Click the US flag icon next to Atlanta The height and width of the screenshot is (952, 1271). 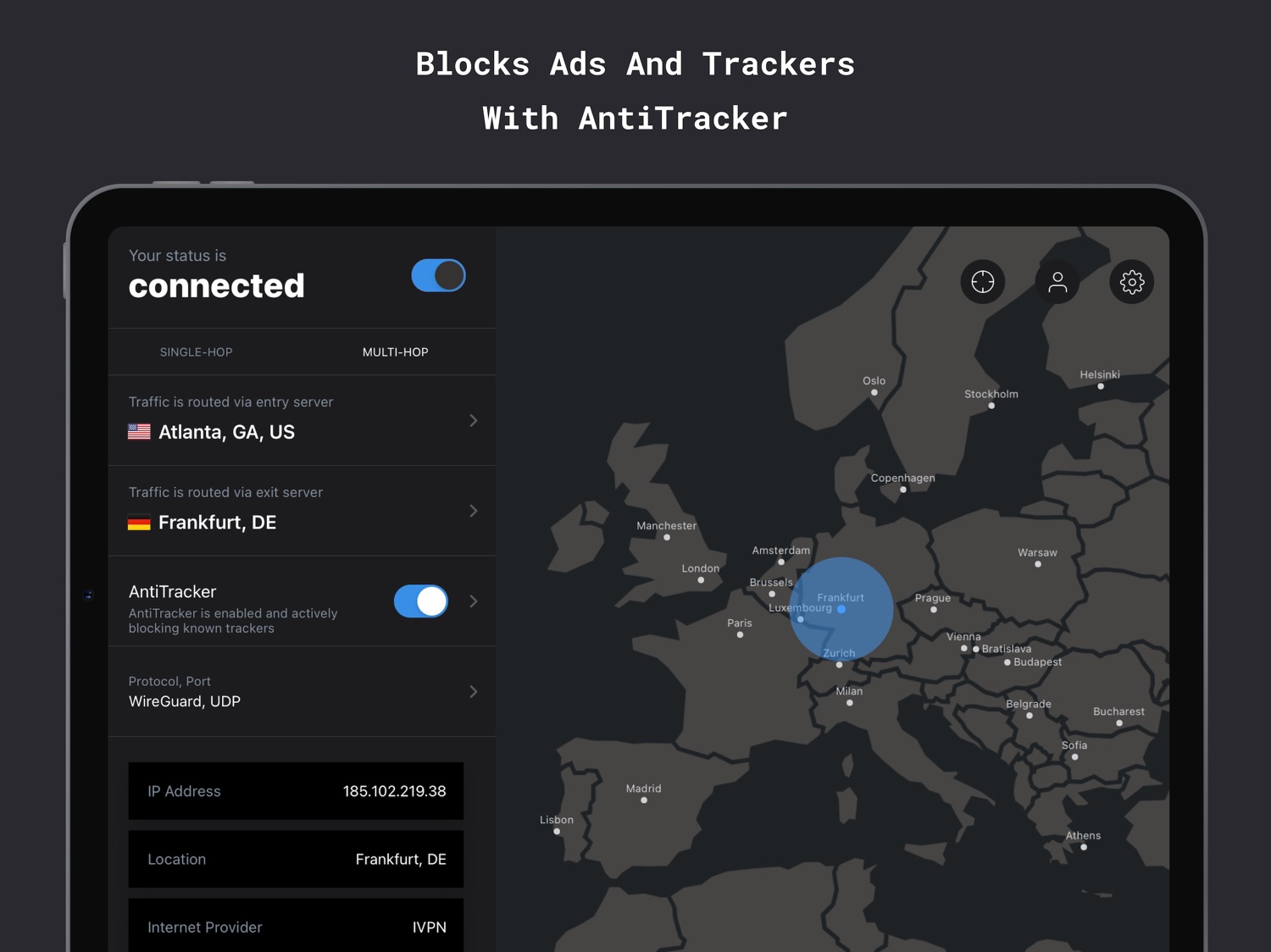click(139, 432)
